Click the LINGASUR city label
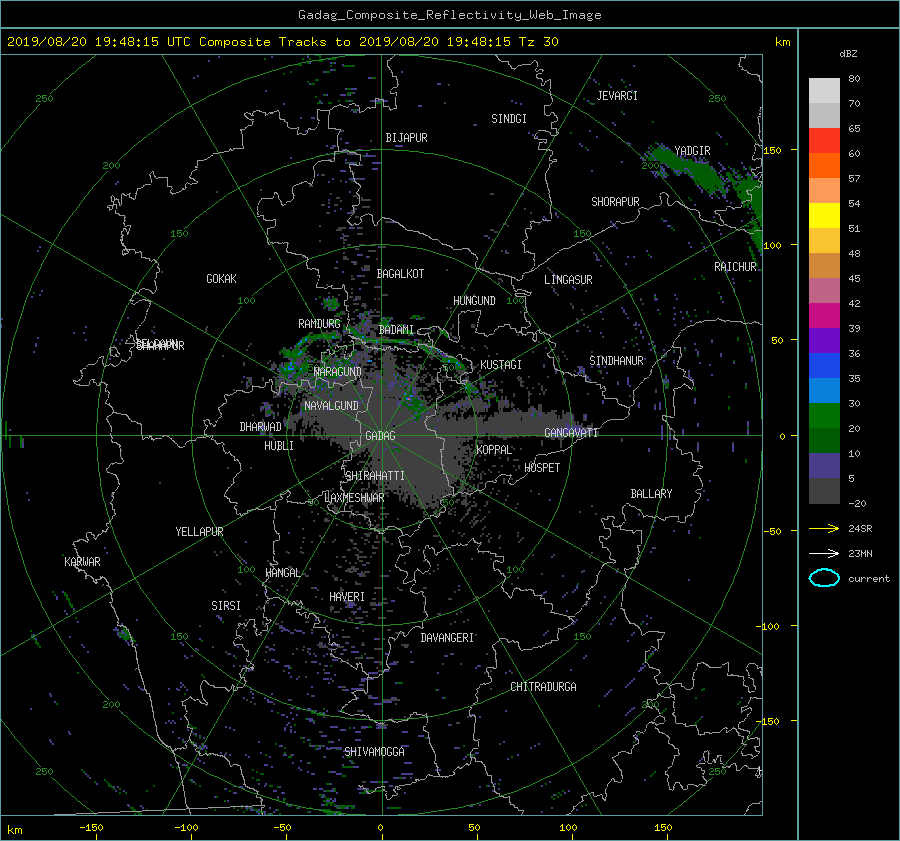This screenshot has width=900, height=841. pyautogui.click(x=568, y=280)
